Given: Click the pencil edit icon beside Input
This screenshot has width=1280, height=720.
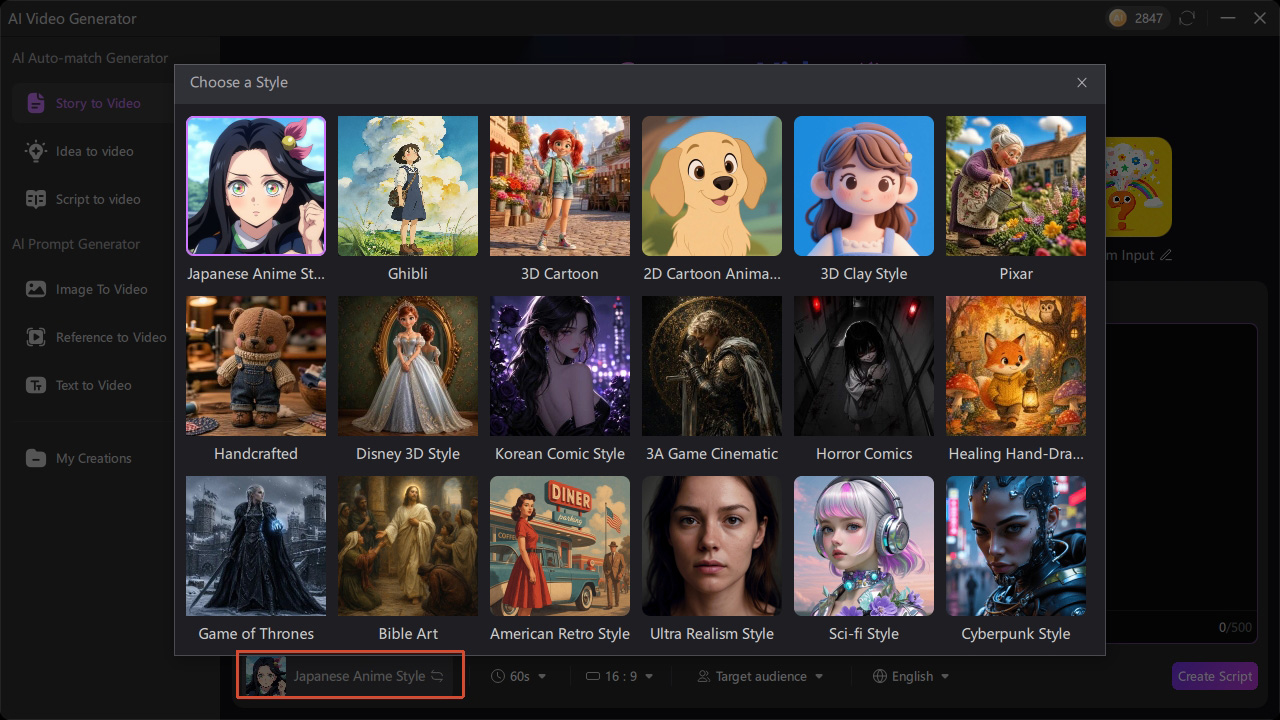Looking at the screenshot, I should (x=1164, y=255).
